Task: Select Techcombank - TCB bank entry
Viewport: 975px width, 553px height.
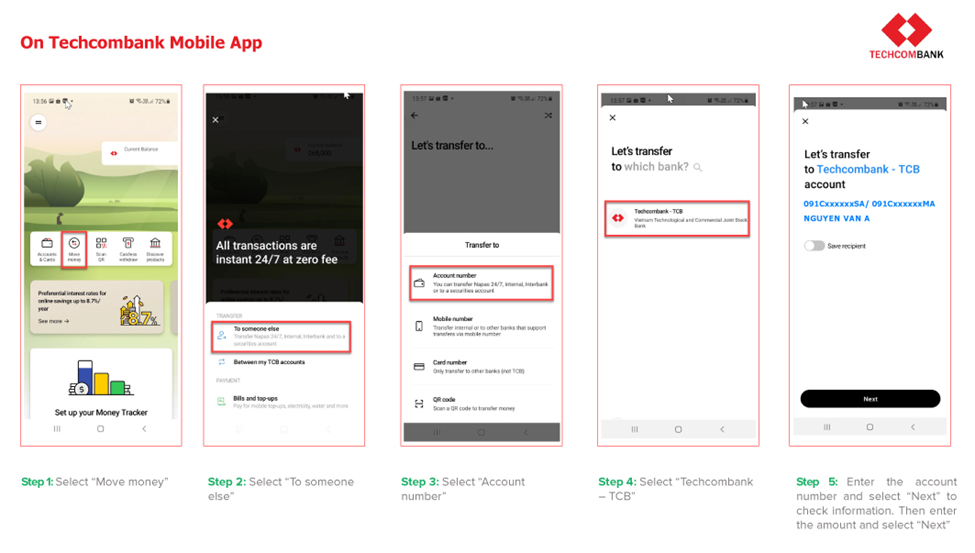Action: click(x=677, y=218)
